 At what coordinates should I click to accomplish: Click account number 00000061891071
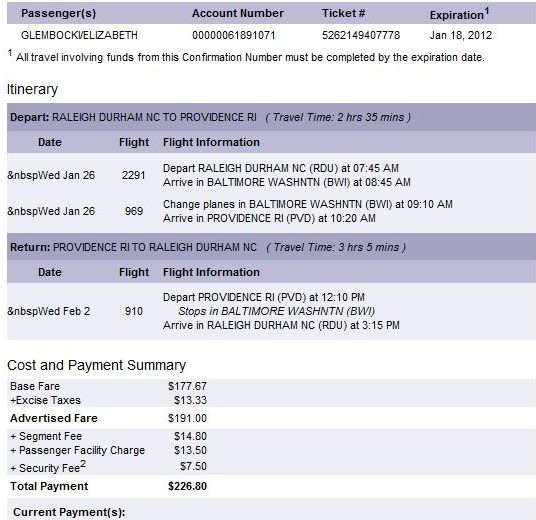(x=233, y=35)
